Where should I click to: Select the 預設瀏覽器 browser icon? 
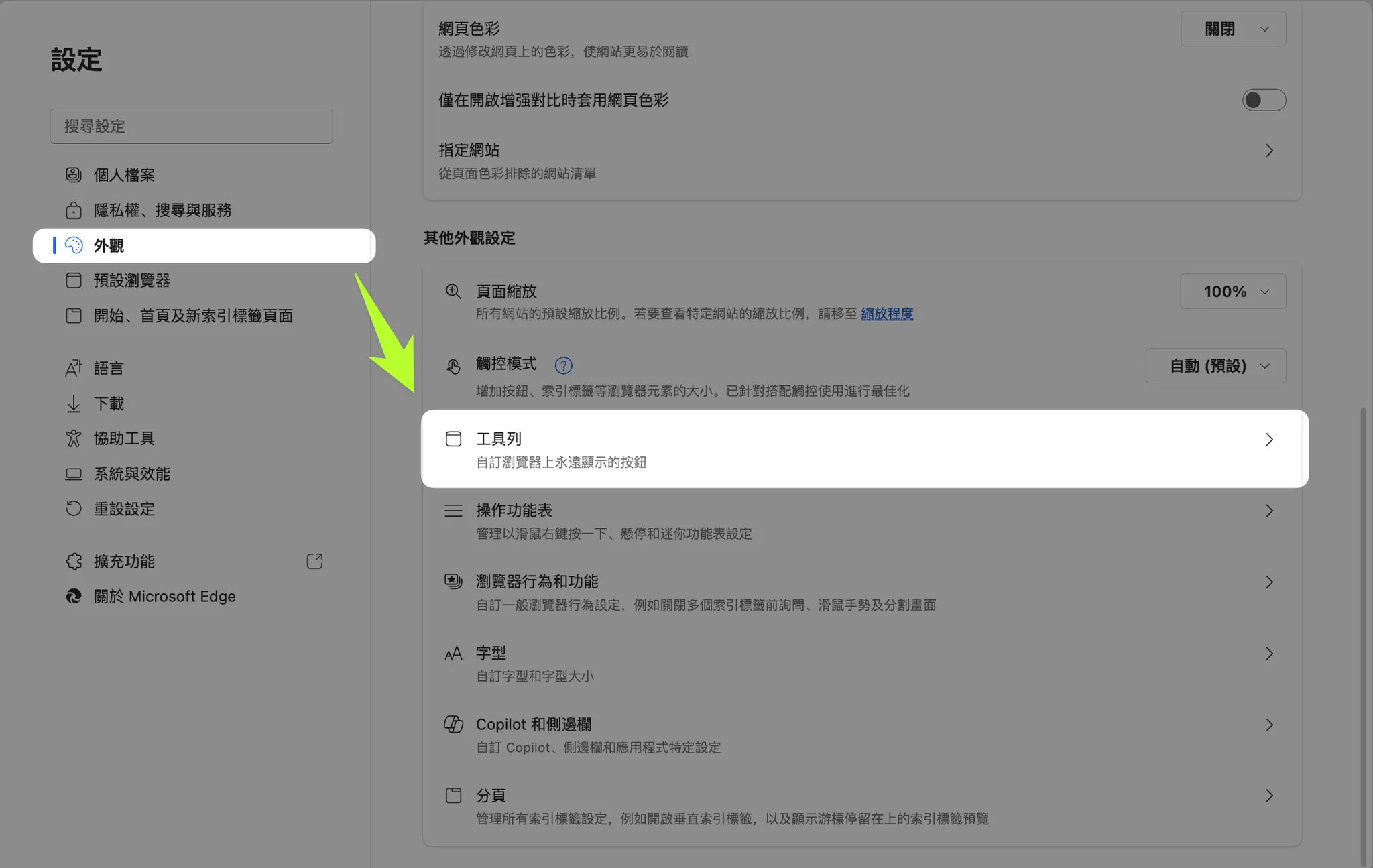point(74,281)
